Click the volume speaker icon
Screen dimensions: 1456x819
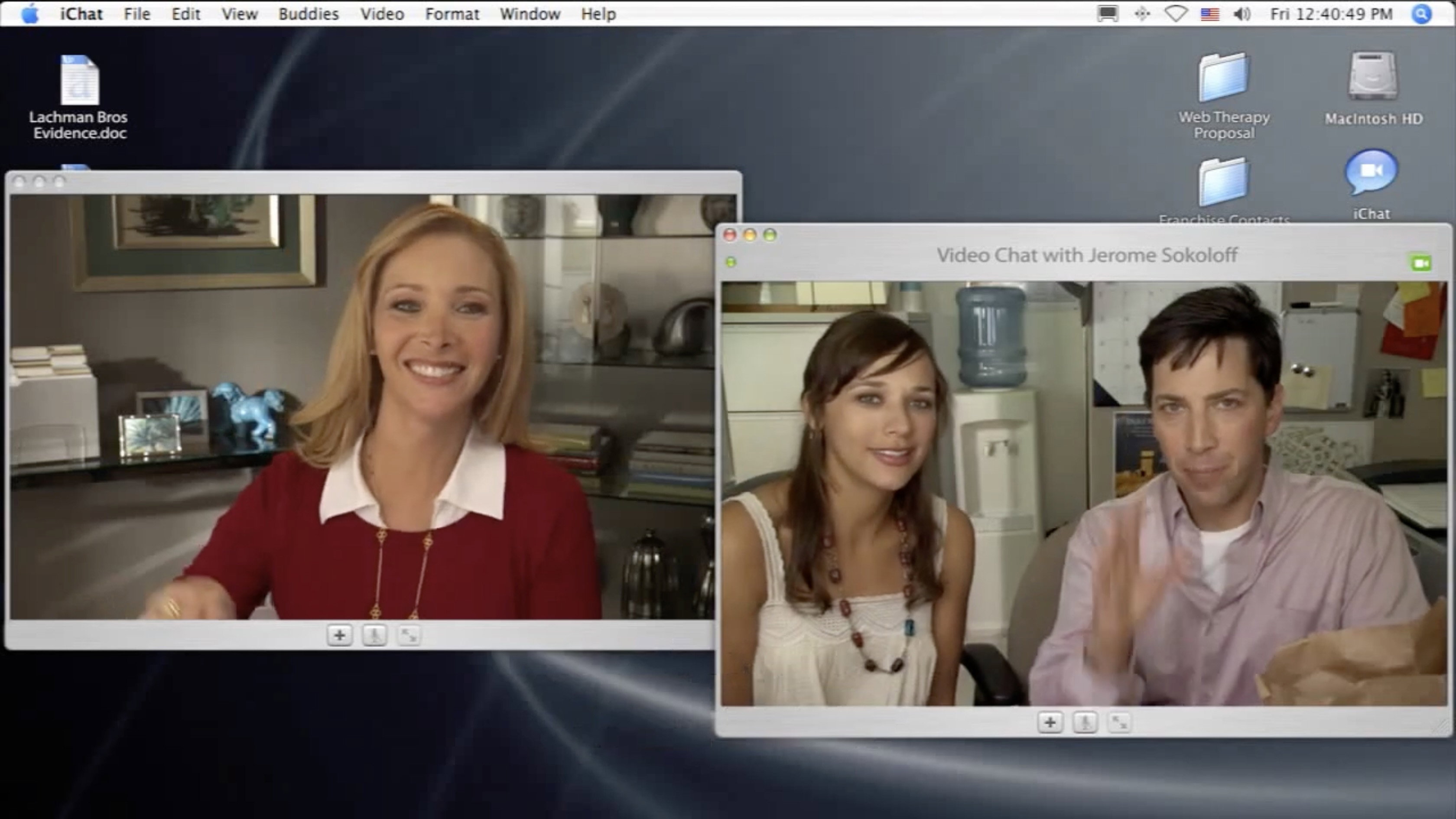pyautogui.click(x=1242, y=13)
